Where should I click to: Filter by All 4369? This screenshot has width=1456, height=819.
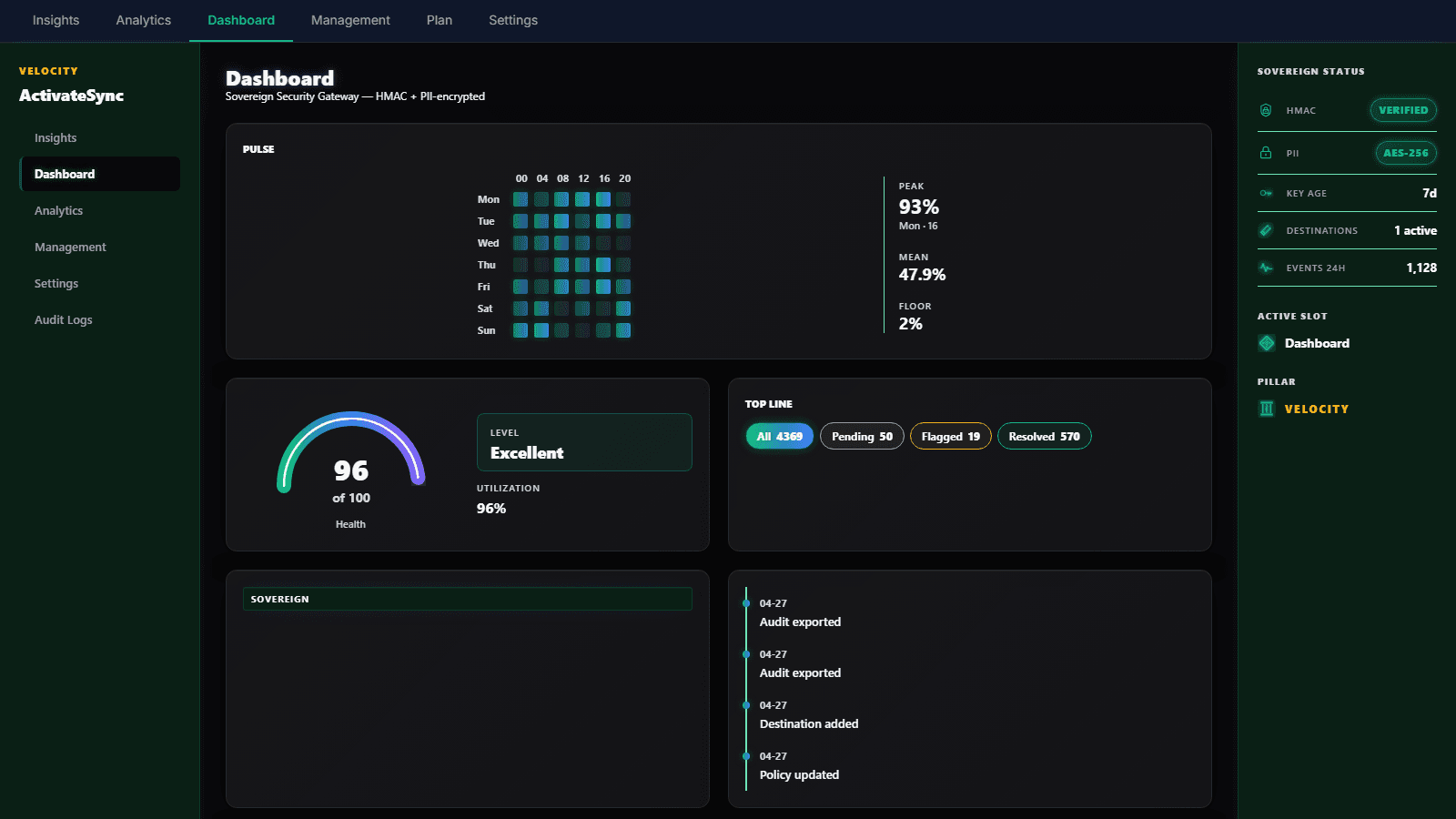pyautogui.click(x=780, y=436)
